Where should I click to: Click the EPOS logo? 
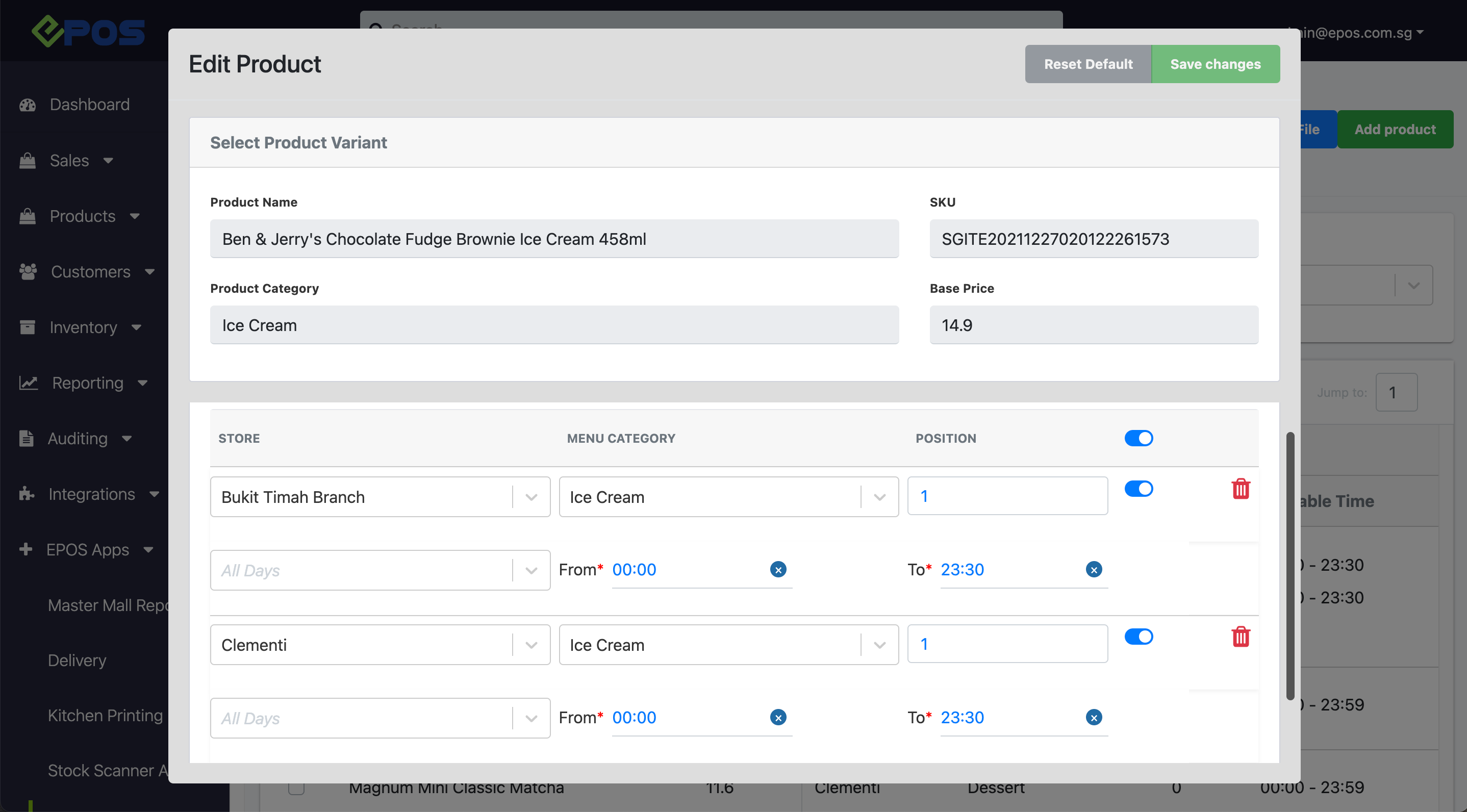88,31
